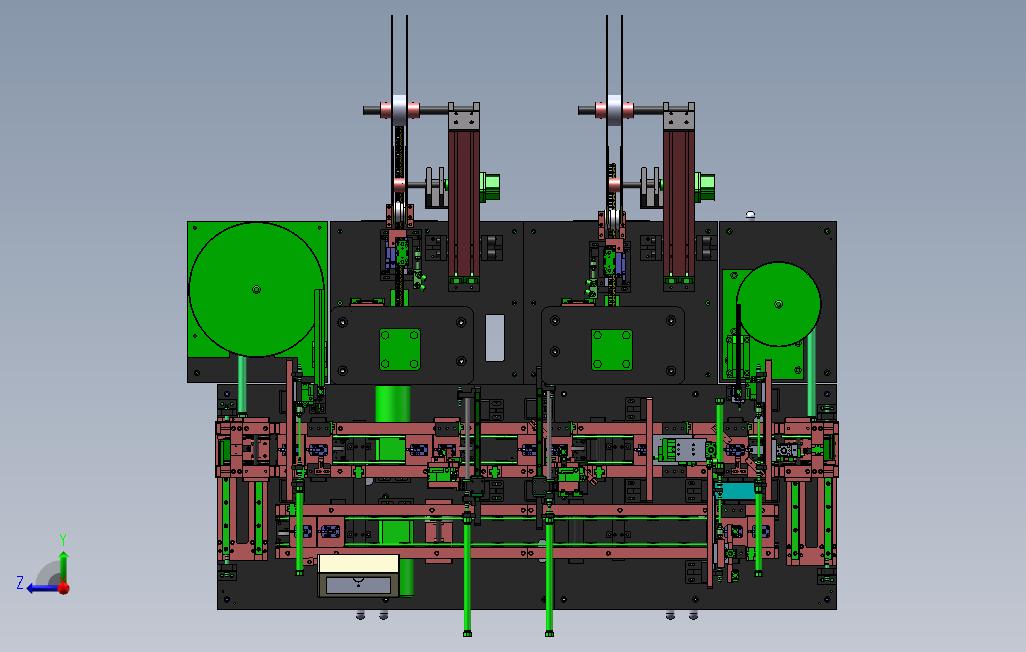The height and width of the screenshot is (652, 1026).
Task: Select the green hex knob beside left column
Action: click(489, 187)
